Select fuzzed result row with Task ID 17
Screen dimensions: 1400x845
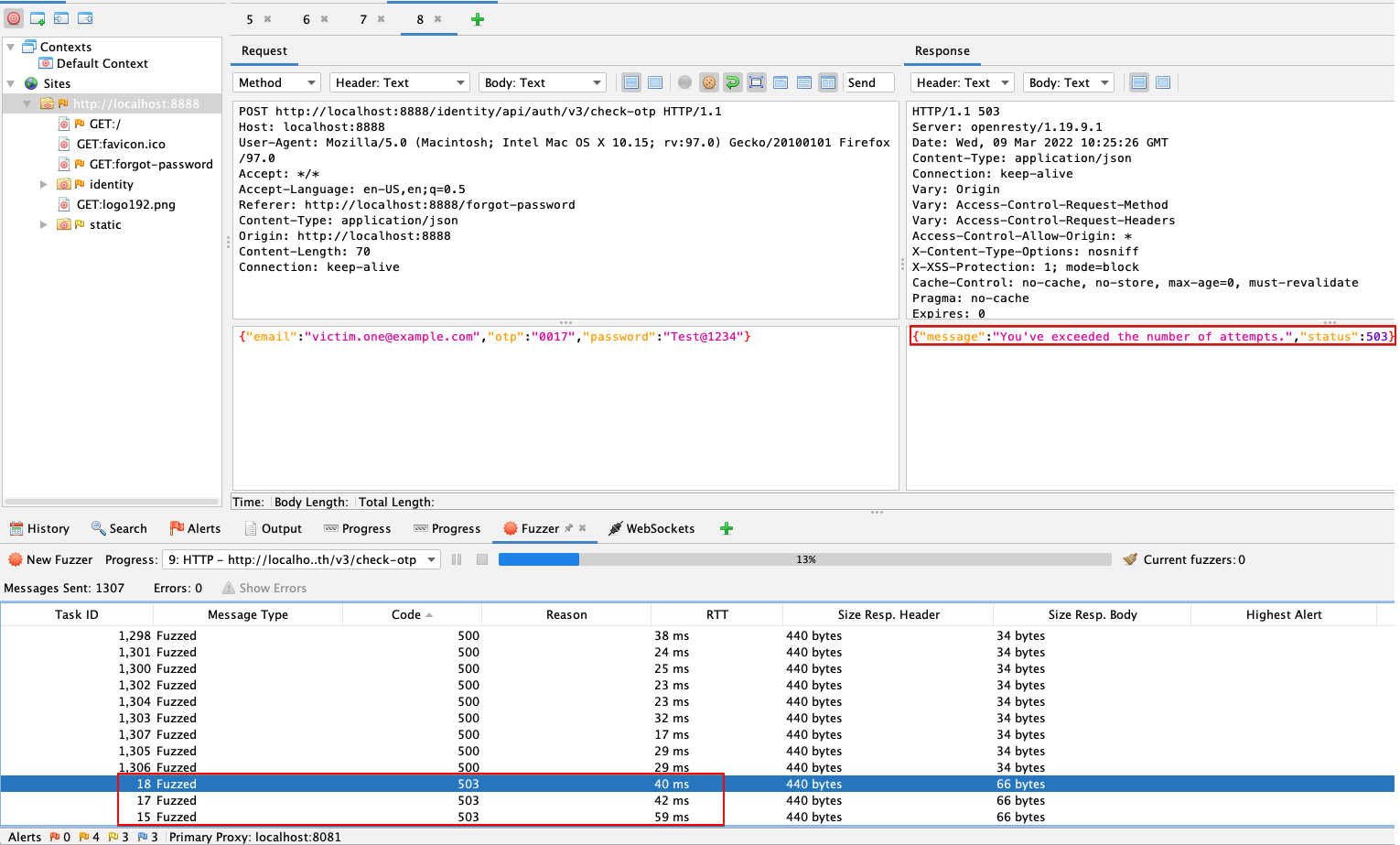[x=697, y=800]
